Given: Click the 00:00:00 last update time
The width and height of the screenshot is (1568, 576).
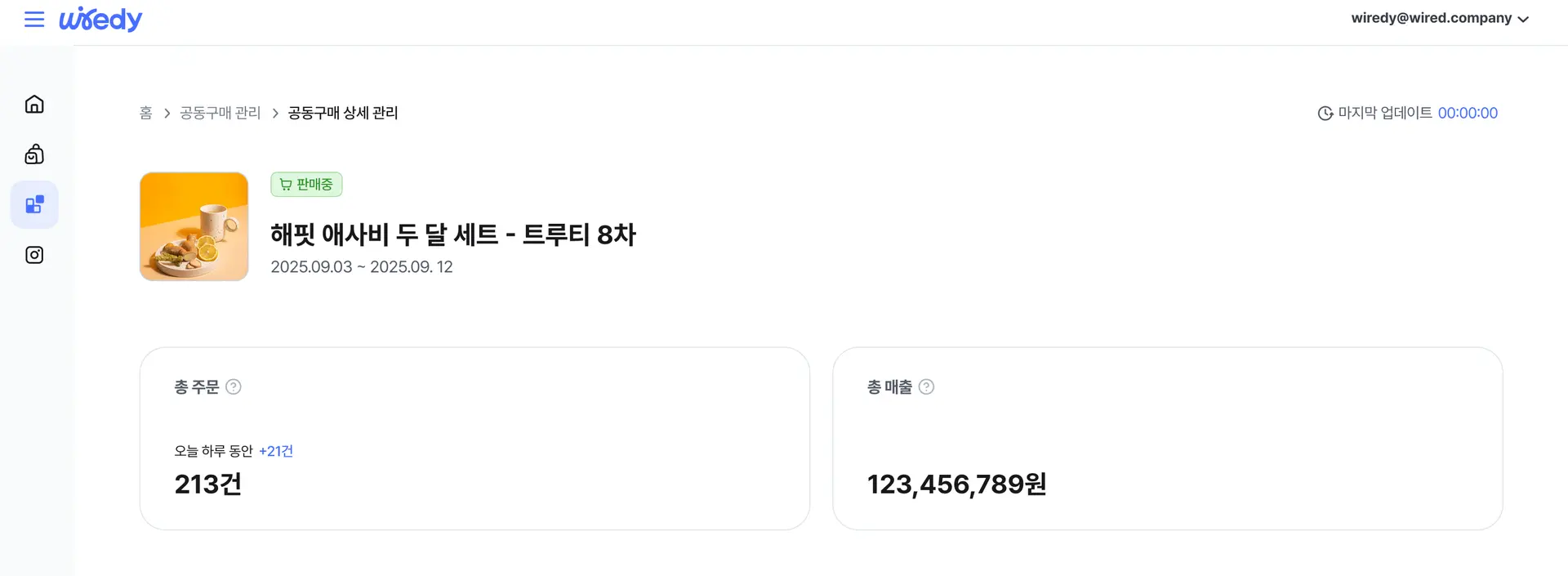Looking at the screenshot, I should pos(1468,114).
